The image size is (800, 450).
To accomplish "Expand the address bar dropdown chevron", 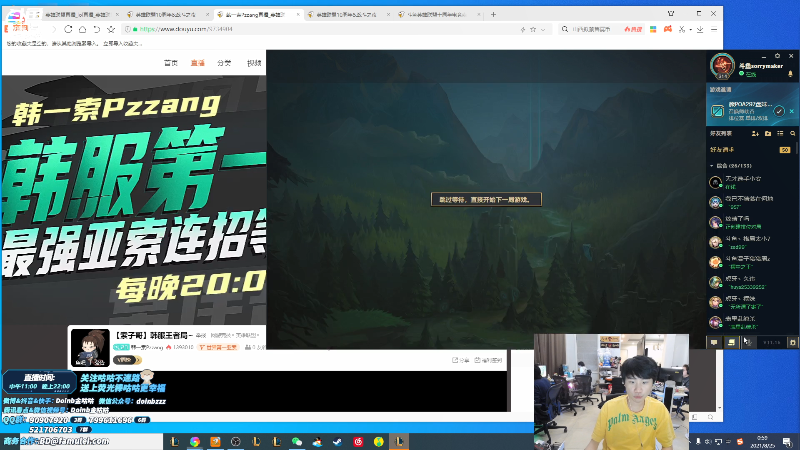I will (543, 30).
